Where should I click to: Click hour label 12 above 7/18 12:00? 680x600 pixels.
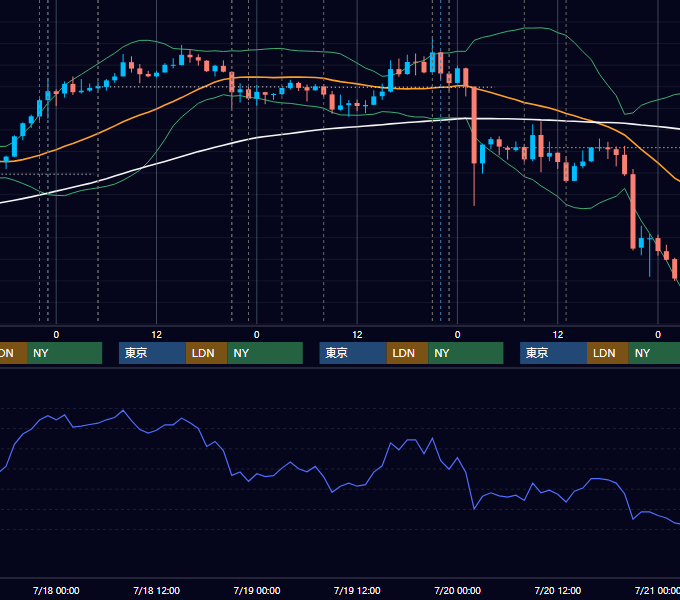click(x=157, y=335)
